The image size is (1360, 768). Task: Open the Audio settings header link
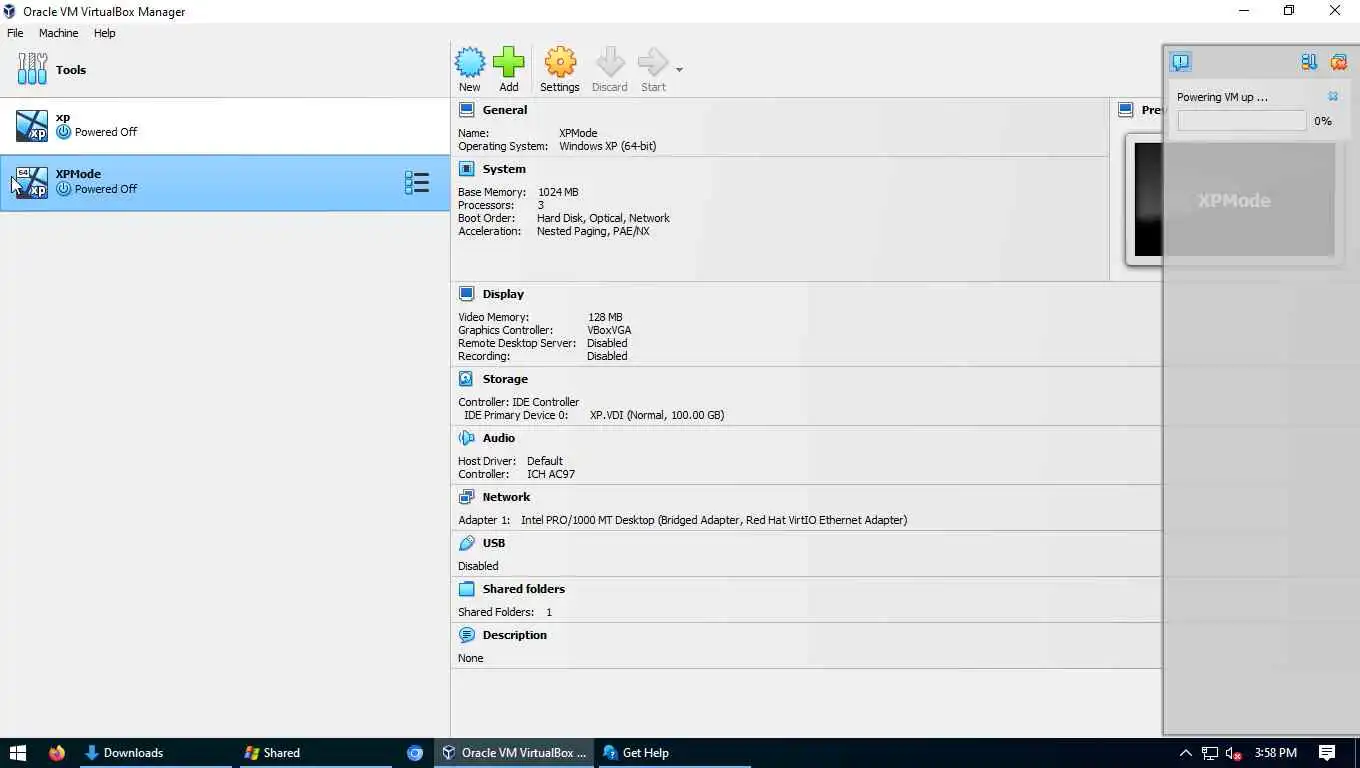coord(498,438)
